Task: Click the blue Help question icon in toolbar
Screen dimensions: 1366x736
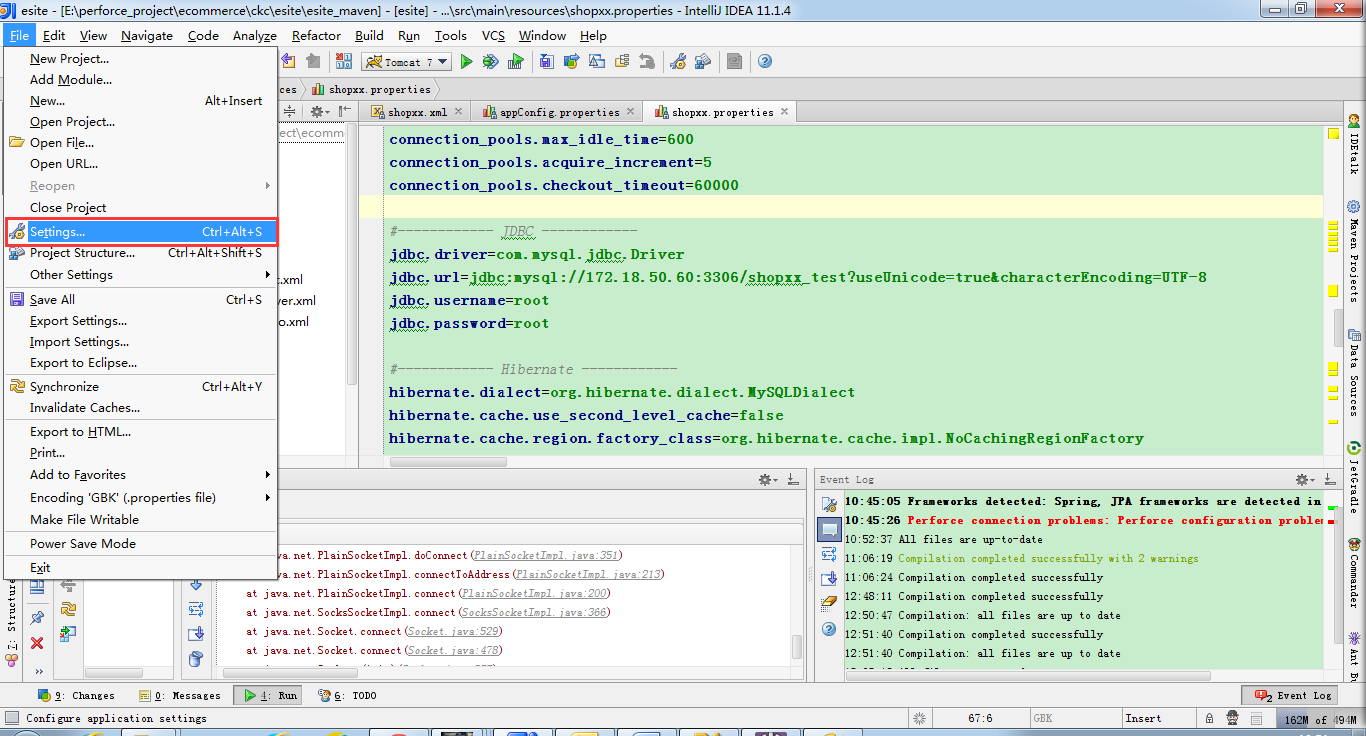Action: (x=765, y=62)
